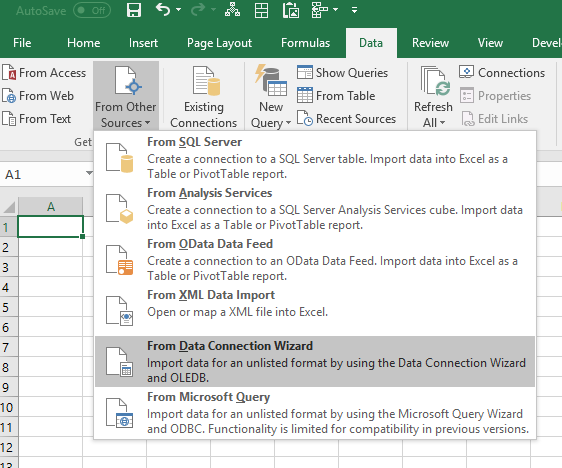Toggle the AutoSave switch
This screenshot has height=468, width=562.
tap(92, 10)
